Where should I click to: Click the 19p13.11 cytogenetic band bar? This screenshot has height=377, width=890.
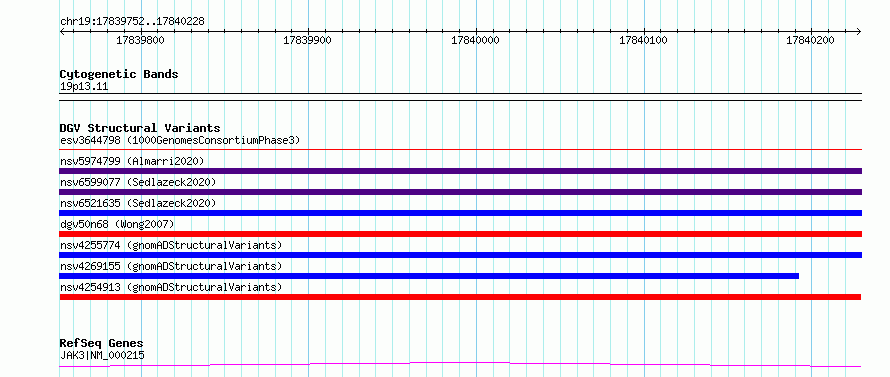coord(460,97)
